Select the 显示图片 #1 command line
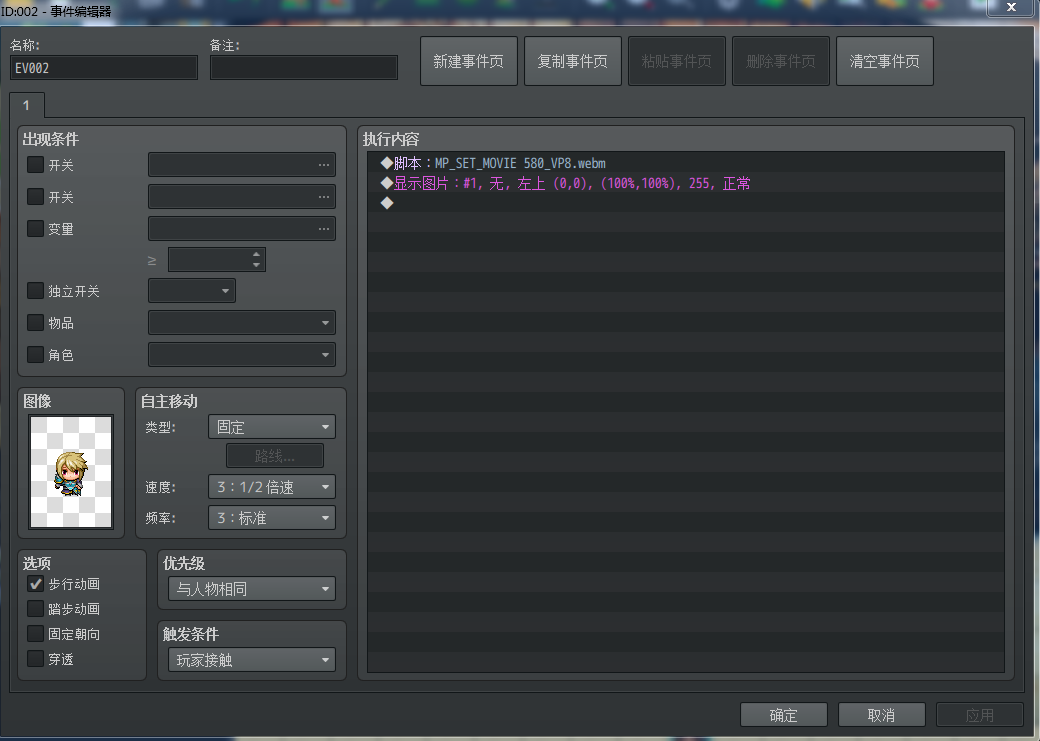The width and height of the screenshot is (1040, 741). tap(686, 183)
